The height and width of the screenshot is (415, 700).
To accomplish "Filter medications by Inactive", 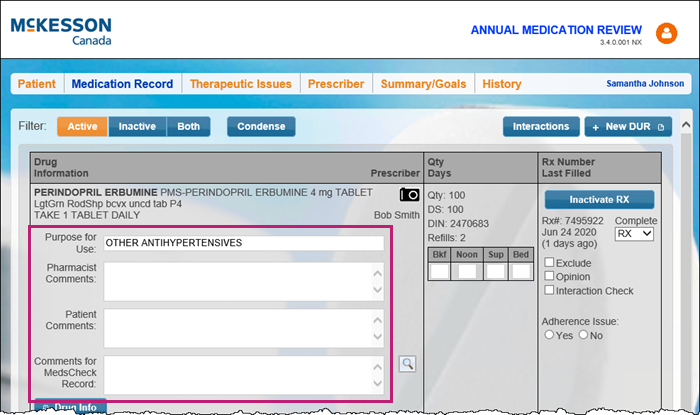I will pos(137,127).
